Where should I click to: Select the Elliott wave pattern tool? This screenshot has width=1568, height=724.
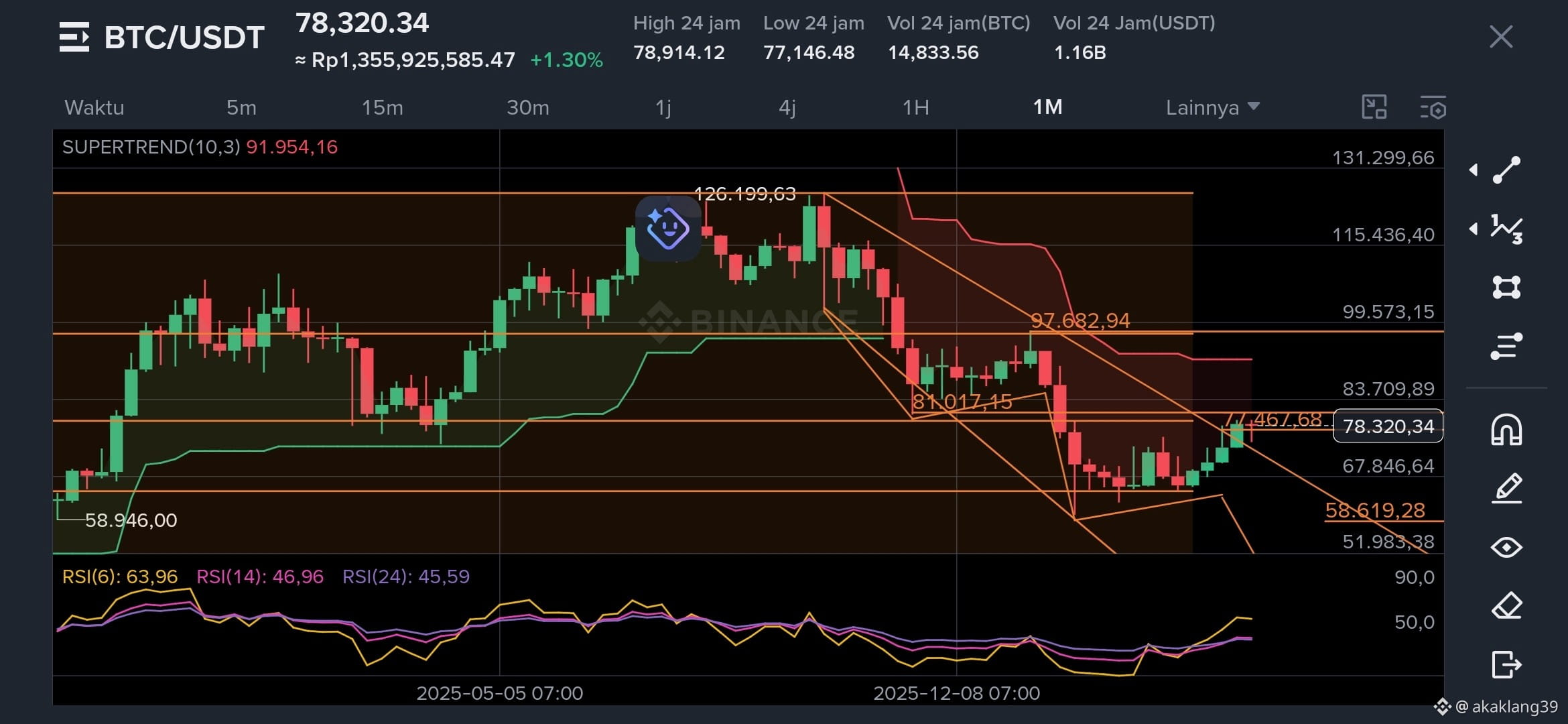1506,229
